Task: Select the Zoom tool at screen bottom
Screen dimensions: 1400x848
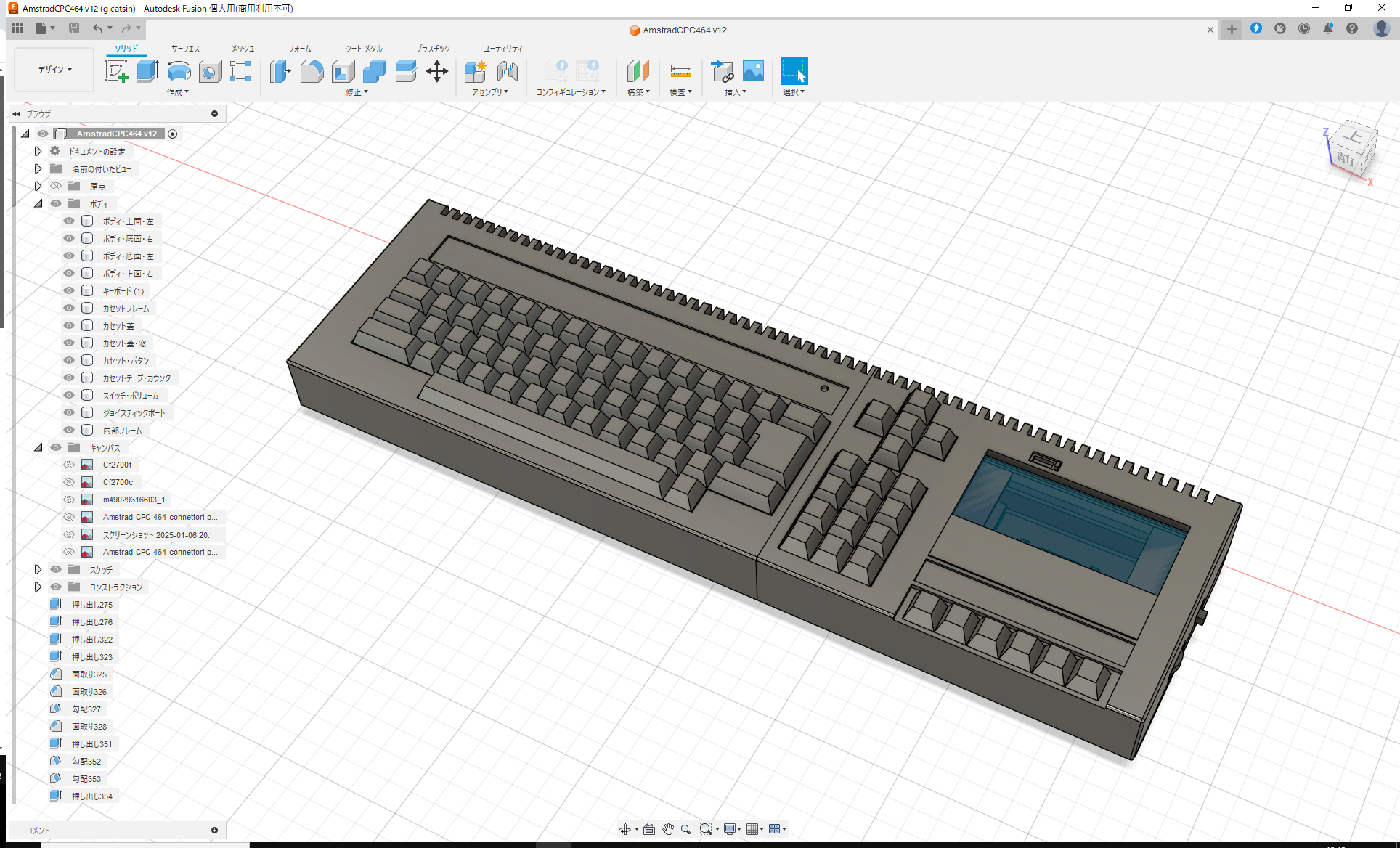Action: (x=687, y=828)
